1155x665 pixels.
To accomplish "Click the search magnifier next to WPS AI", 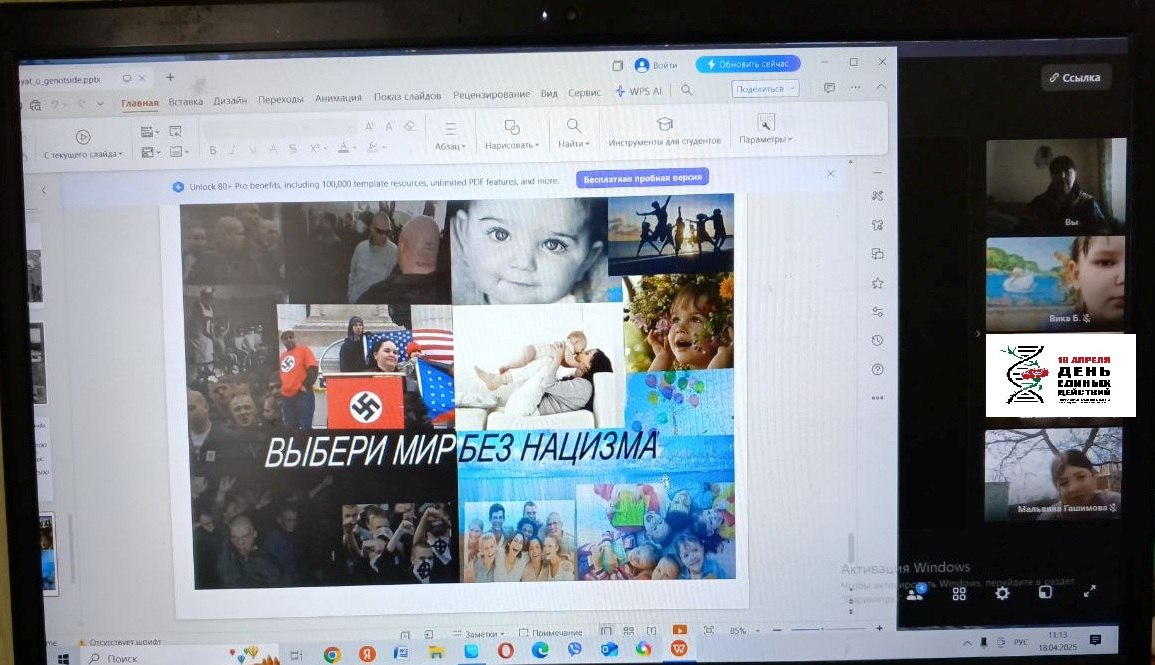I will (687, 90).
